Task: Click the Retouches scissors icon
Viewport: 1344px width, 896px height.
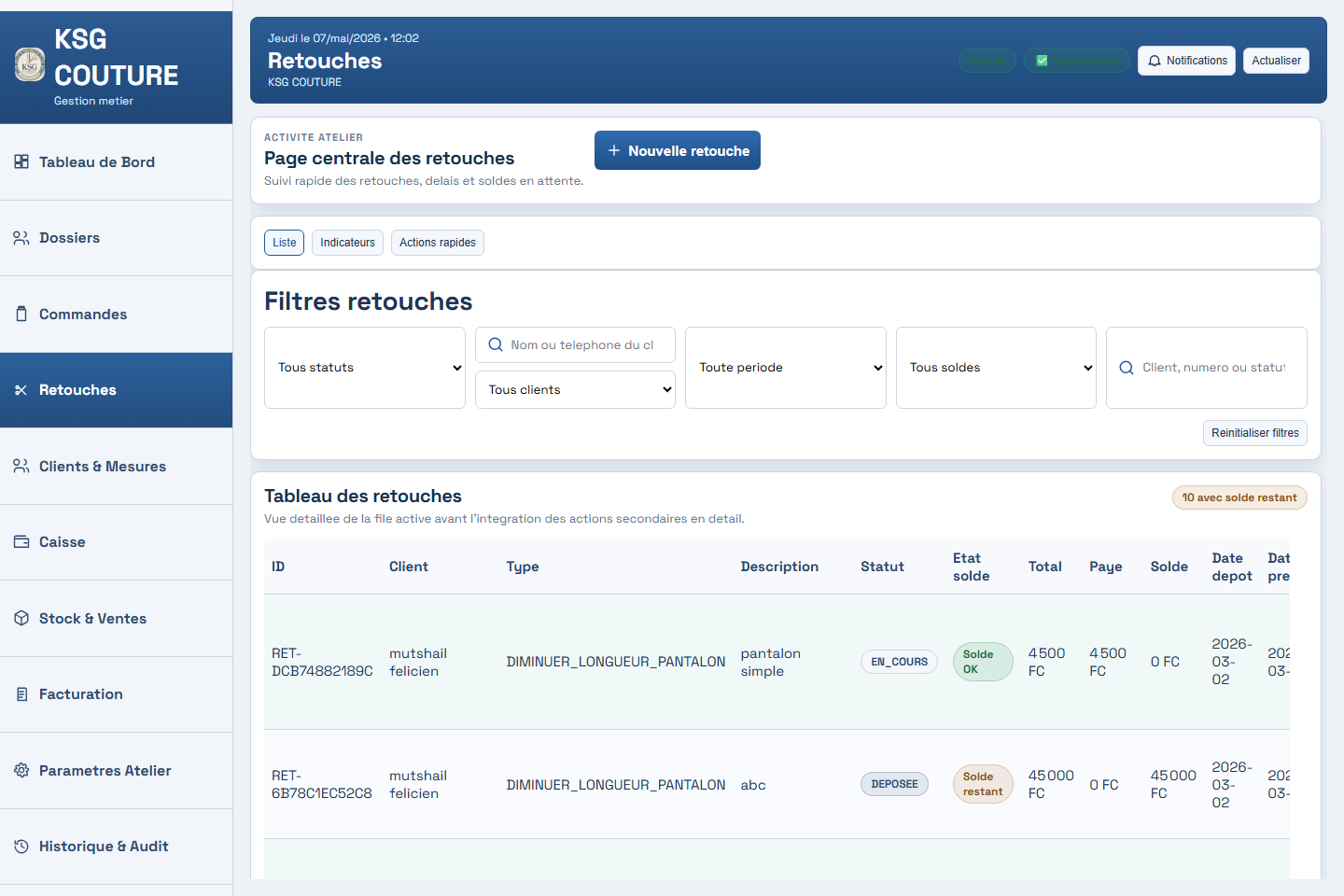Action: [21, 390]
